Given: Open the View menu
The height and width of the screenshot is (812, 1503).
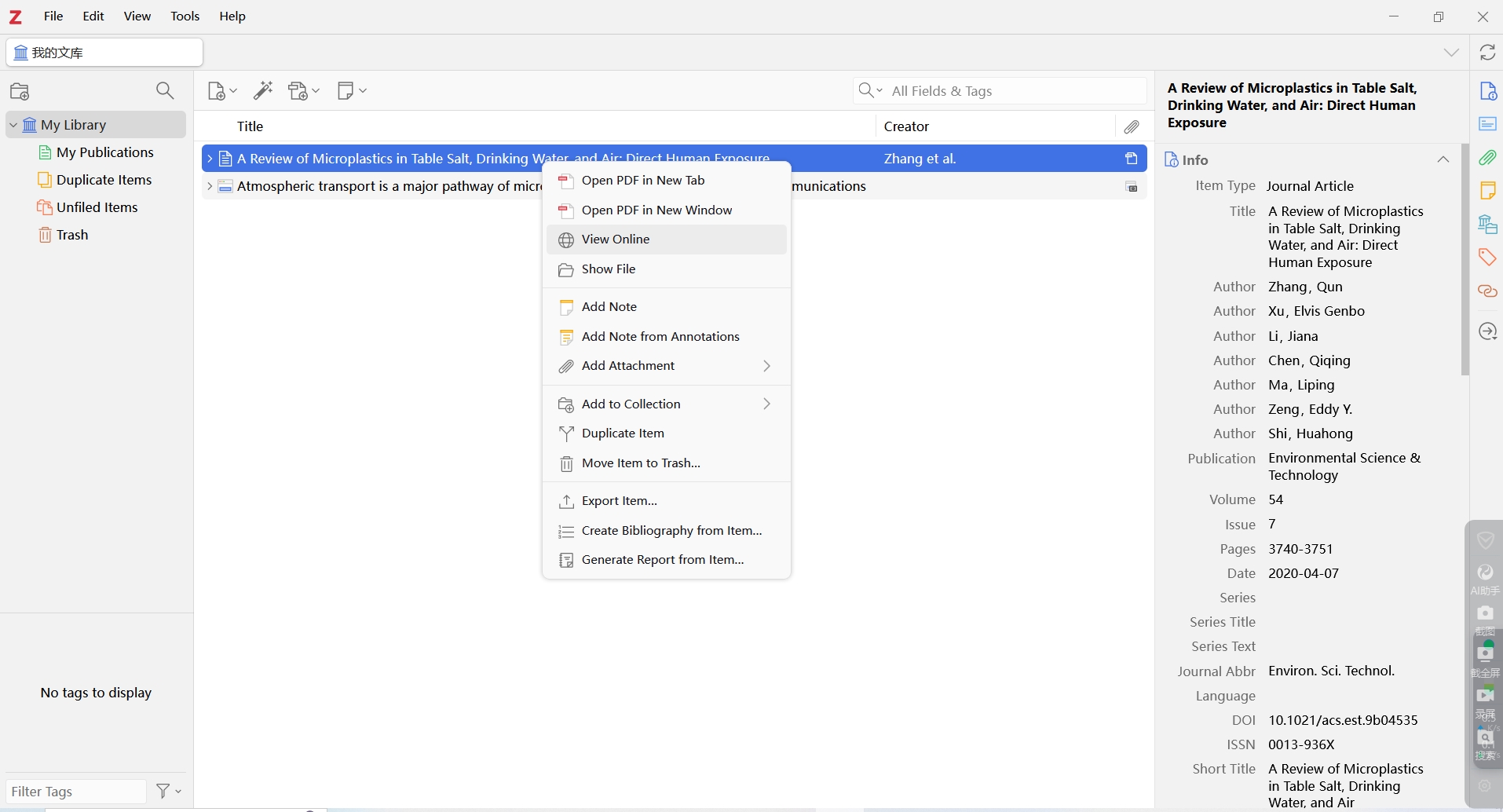Looking at the screenshot, I should click(x=137, y=16).
